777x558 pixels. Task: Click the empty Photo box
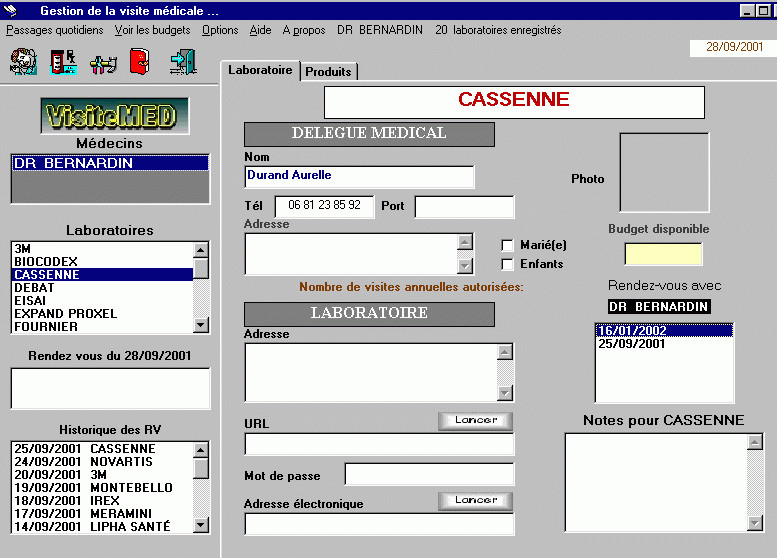(x=665, y=172)
